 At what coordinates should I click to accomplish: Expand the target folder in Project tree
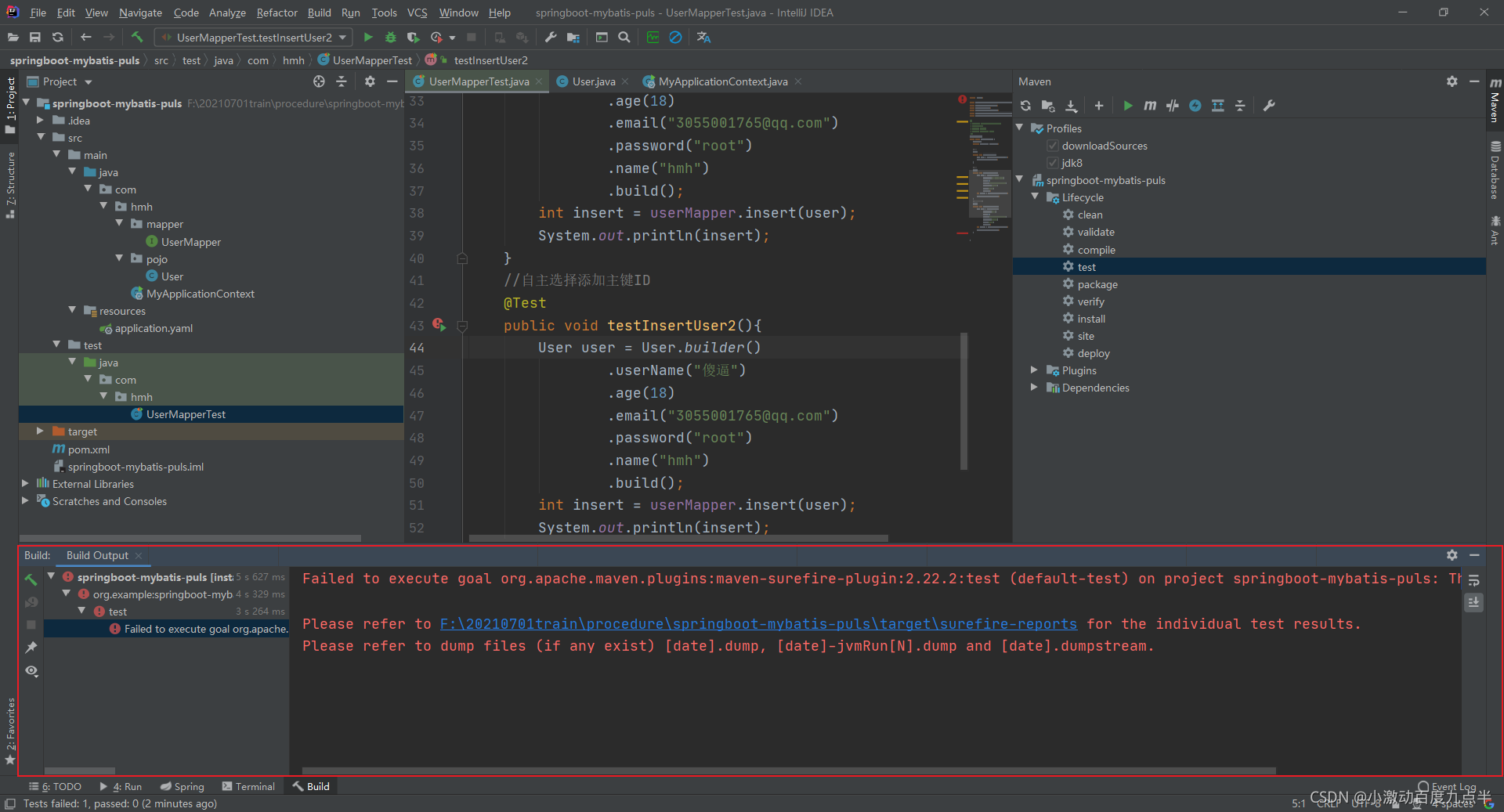(40, 431)
